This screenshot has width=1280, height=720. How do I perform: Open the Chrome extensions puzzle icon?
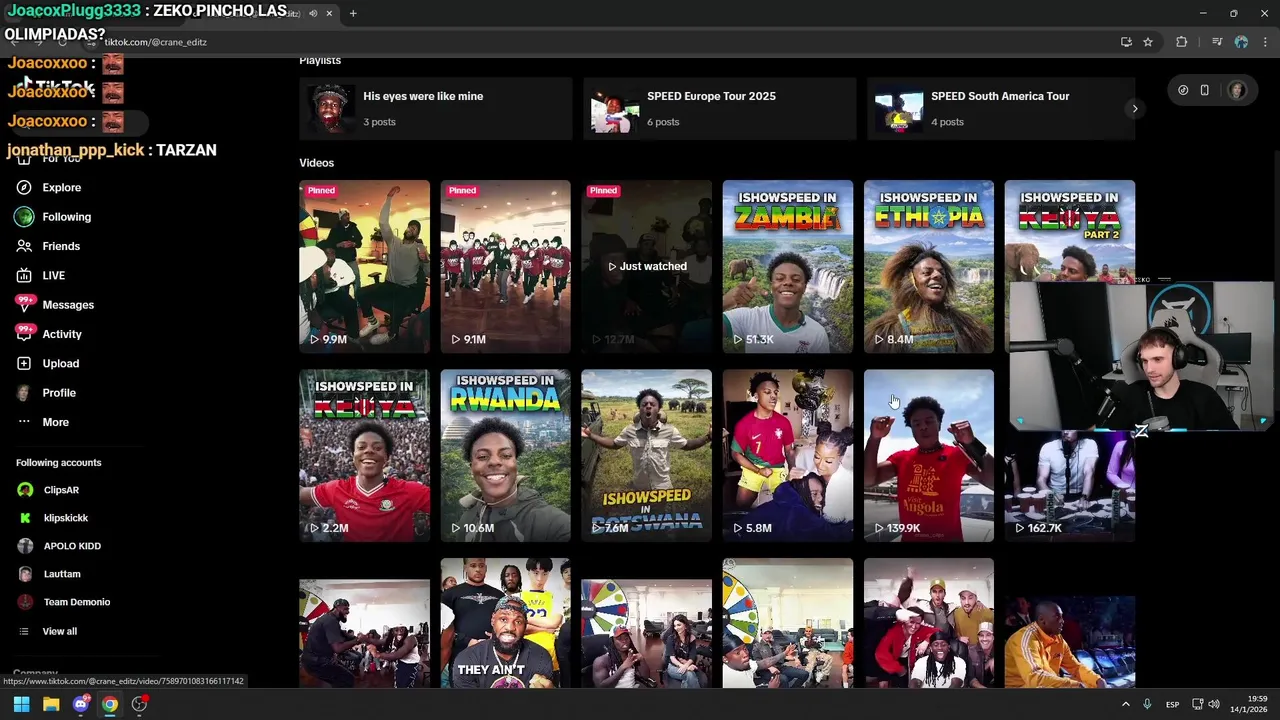(x=1182, y=42)
